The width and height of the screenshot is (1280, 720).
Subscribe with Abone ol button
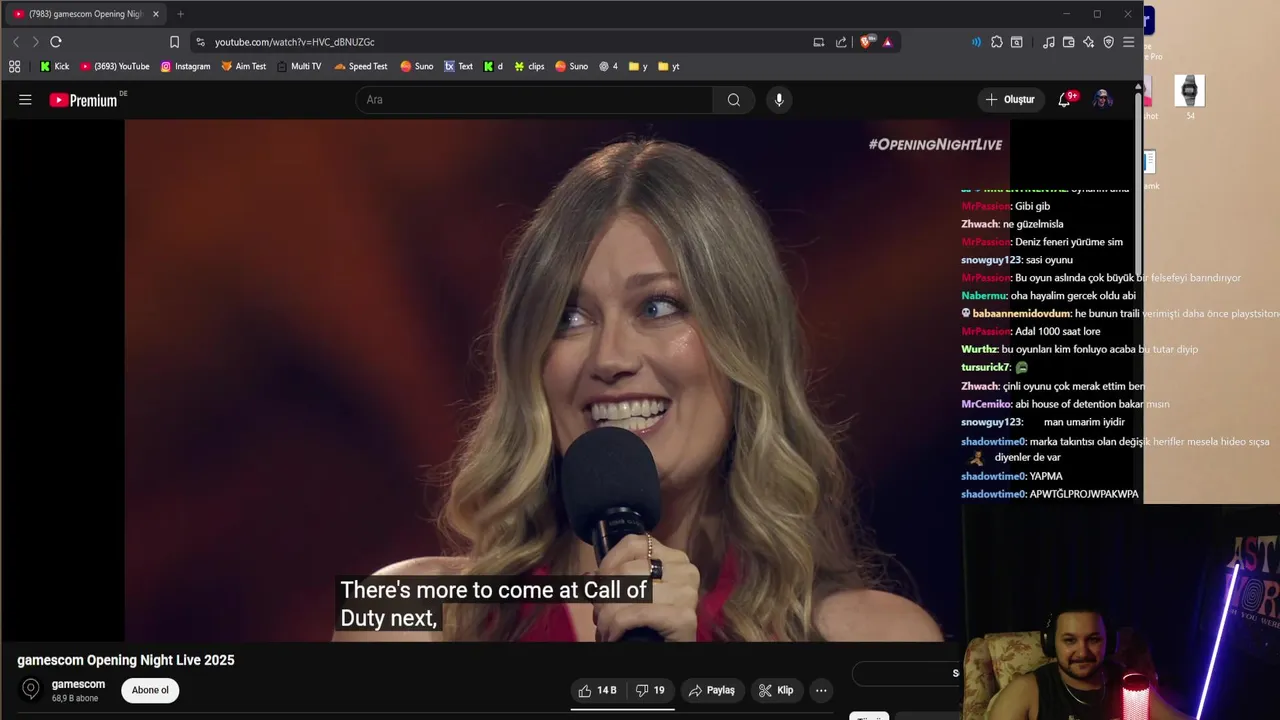coord(150,690)
